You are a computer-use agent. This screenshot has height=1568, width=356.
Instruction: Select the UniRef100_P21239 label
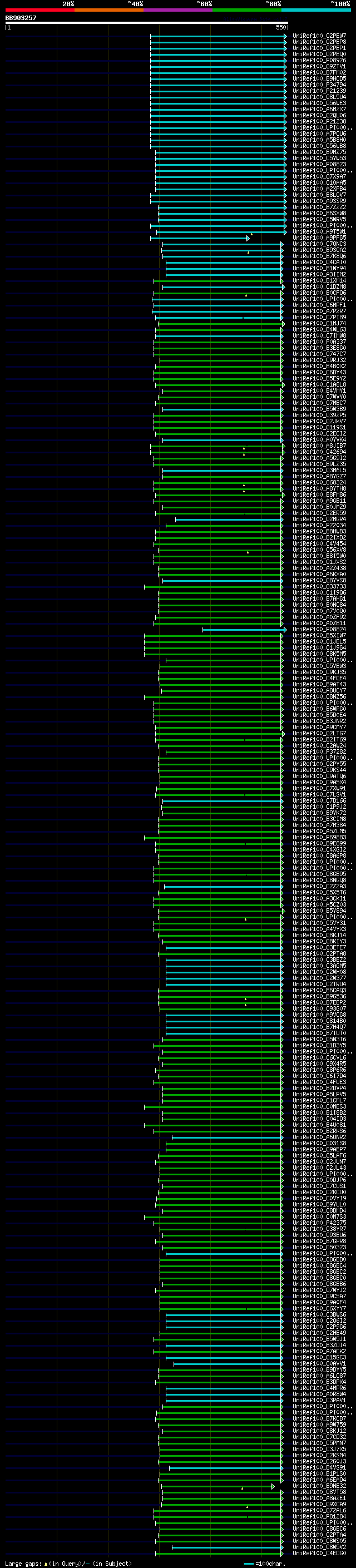tap(319, 91)
